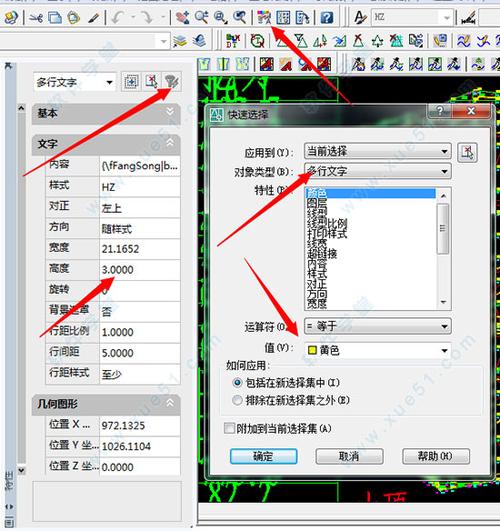The height and width of the screenshot is (531, 500).
Task: Click the 确定 button
Action: click(264, 456)
